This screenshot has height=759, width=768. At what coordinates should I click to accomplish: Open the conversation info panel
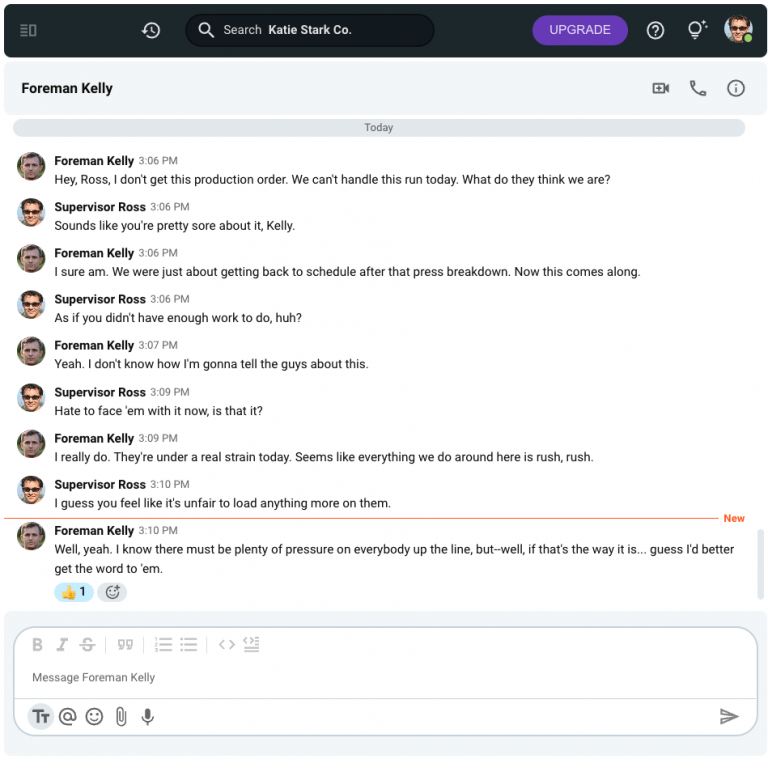pos(736,88)
